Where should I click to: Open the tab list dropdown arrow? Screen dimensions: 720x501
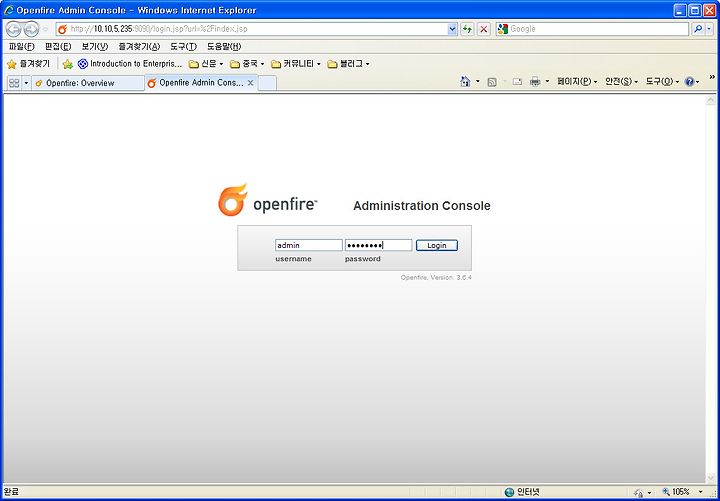pos(26,83)
